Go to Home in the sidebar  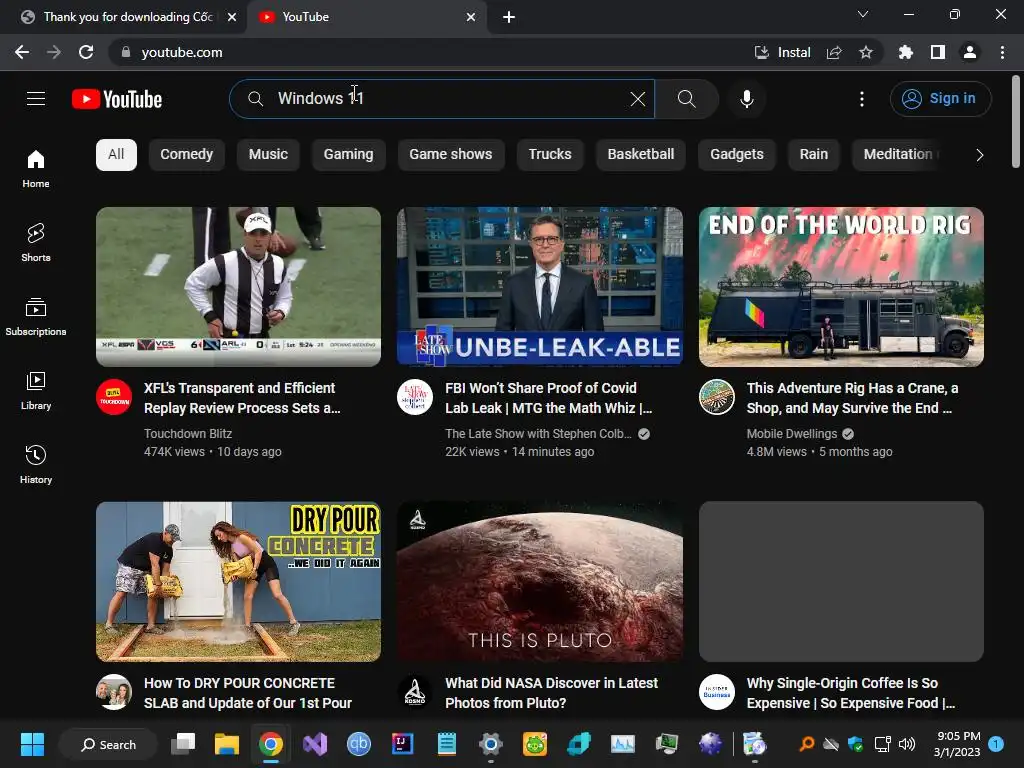point(36,168)
